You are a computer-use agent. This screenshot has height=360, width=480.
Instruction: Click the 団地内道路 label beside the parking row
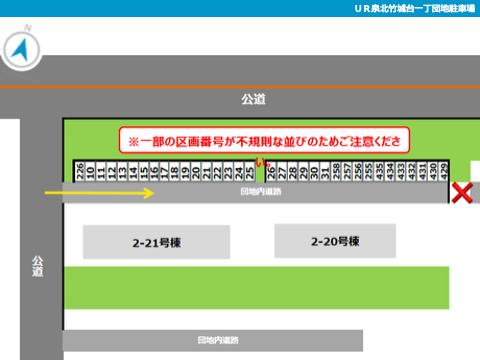tap(261, 191)
